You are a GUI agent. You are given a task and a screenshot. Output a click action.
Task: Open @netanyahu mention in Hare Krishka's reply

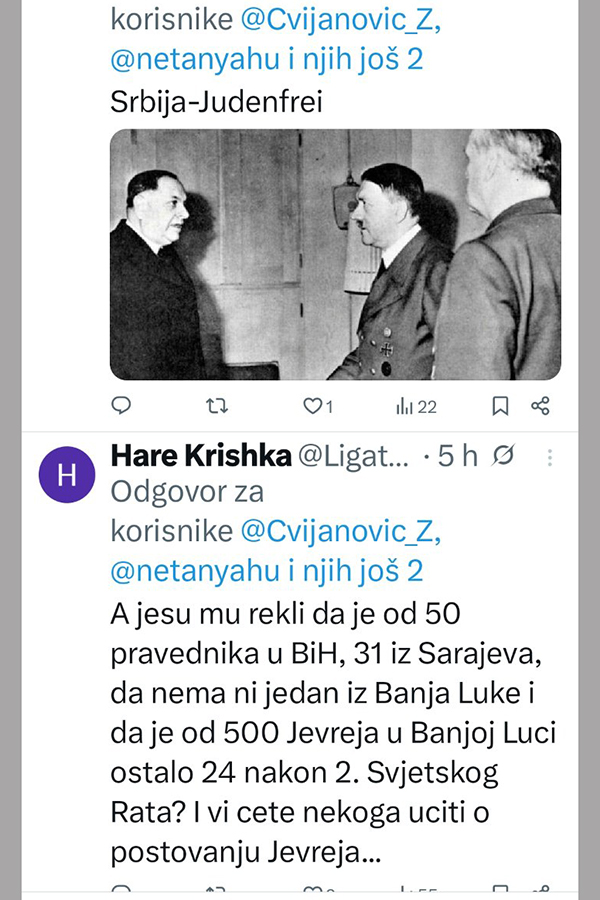(195, 571)
